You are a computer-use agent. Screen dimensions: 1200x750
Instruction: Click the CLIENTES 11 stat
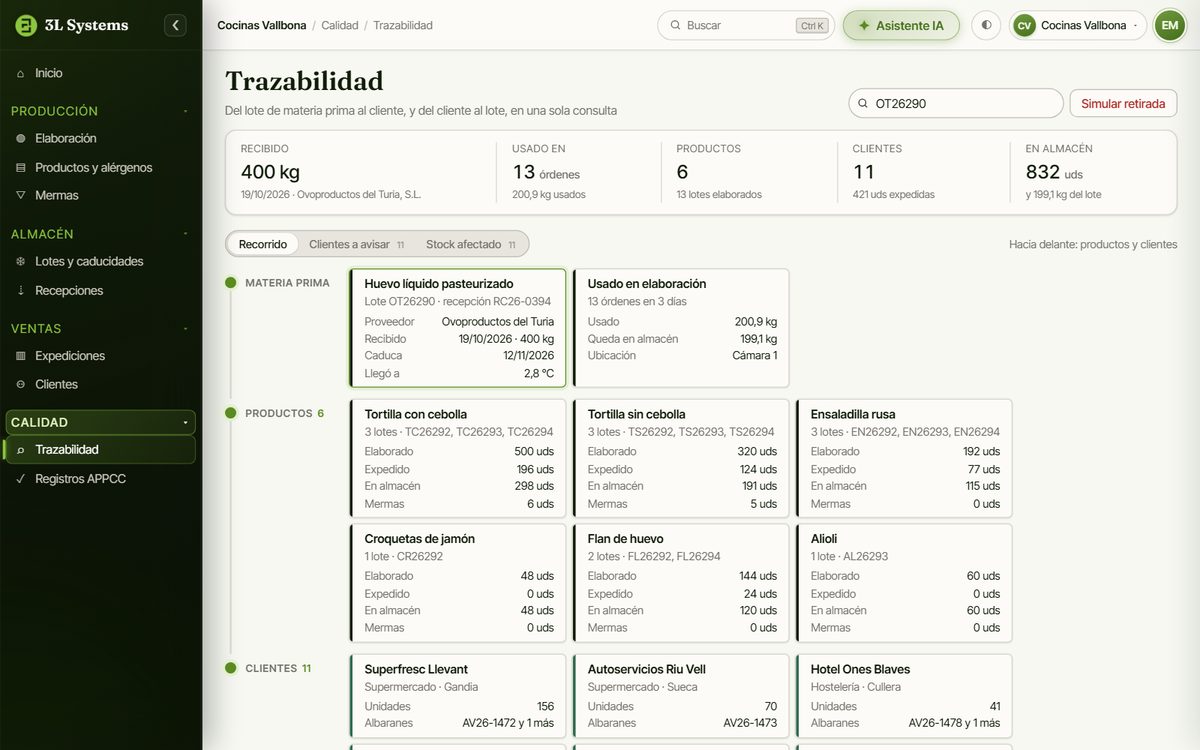coord(924,173)
